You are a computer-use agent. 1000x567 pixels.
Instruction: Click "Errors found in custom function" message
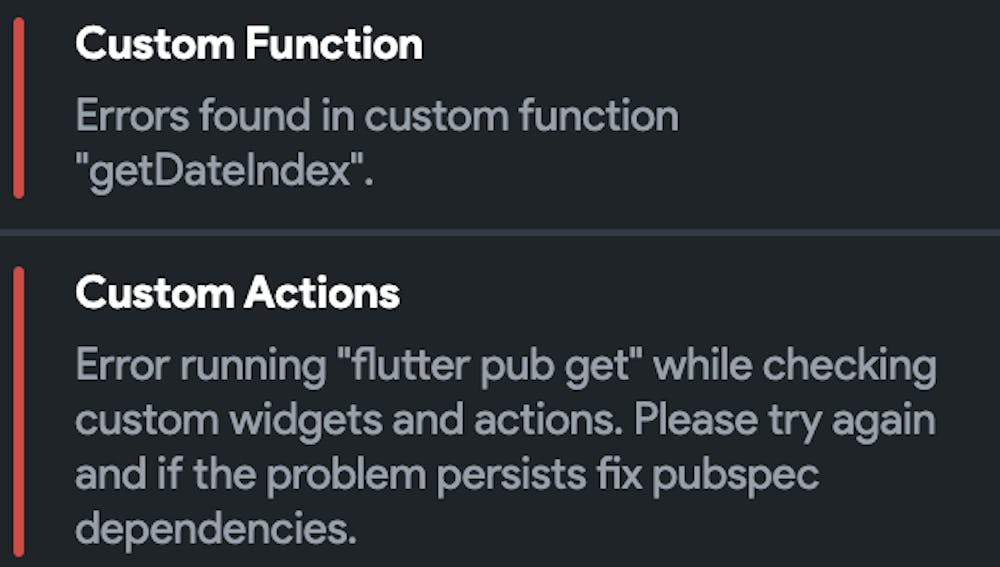376,117
